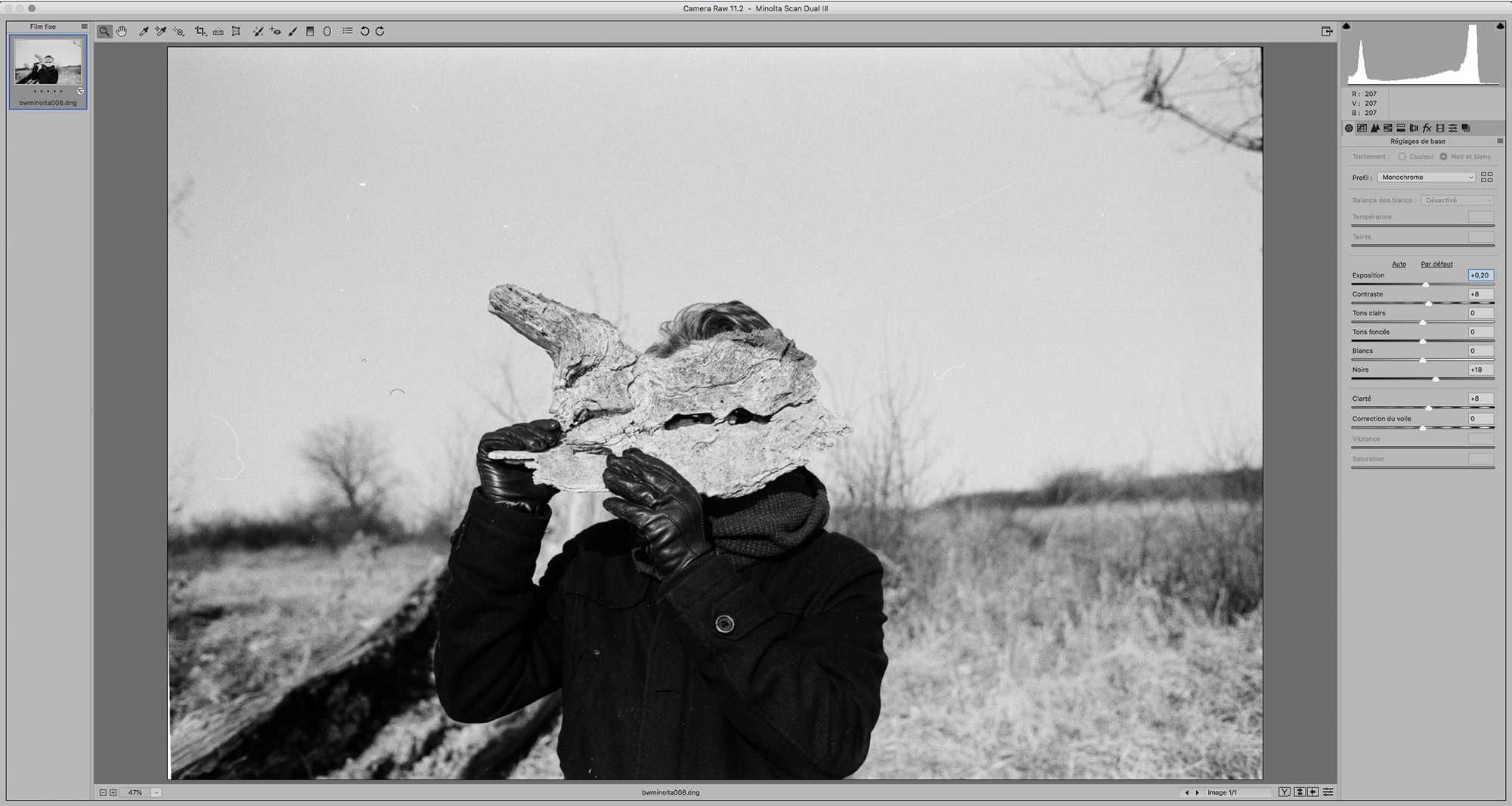Image resolution: width=1512 pixels, height=806 pixels.
Task: Click the Tons foncés value field
Action: pyautogui.click(x=1481, y=332)
